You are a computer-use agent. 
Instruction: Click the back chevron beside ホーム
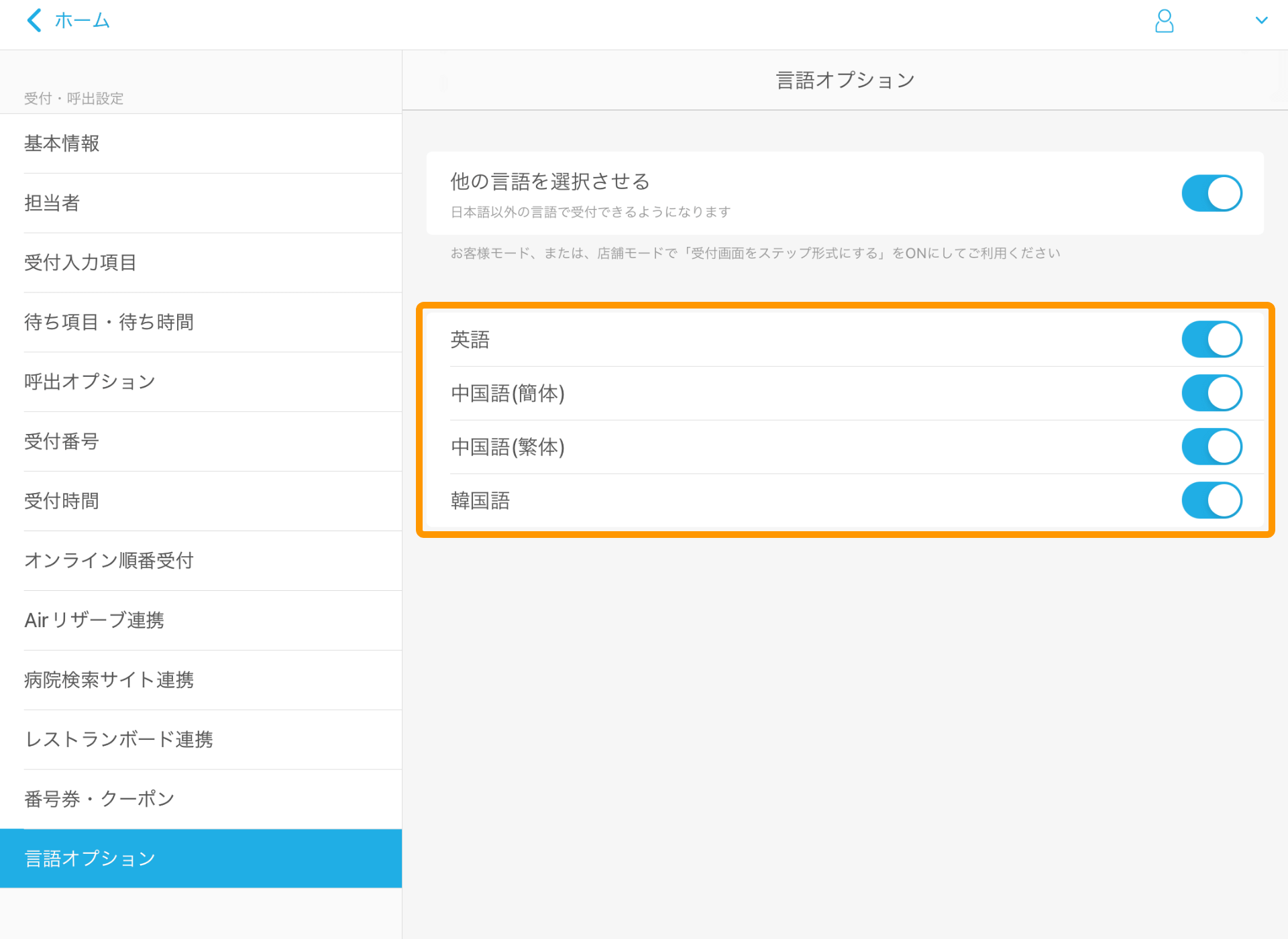34,19
